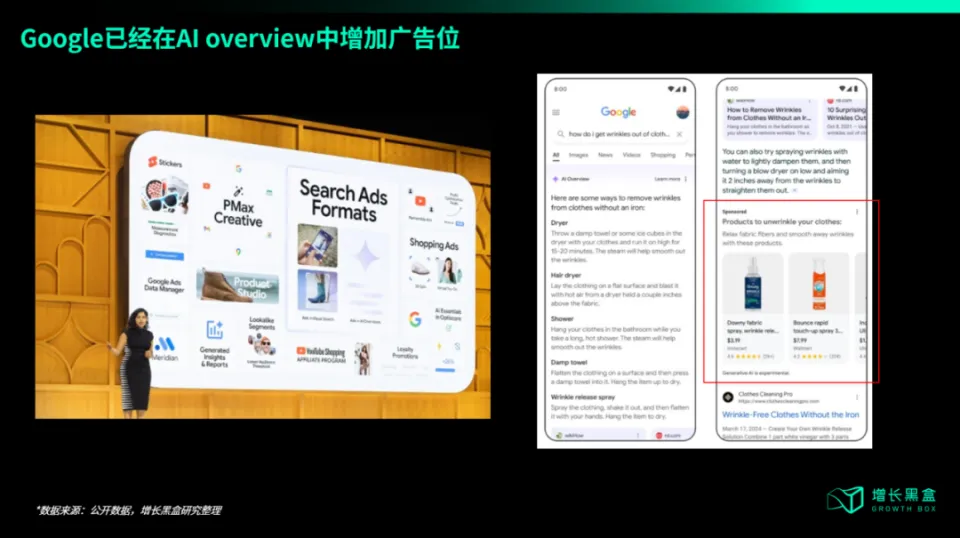The width and height of the screenshot is (960, 538).
Task: Switch to the News search tab
Action: tap(605, 156)
